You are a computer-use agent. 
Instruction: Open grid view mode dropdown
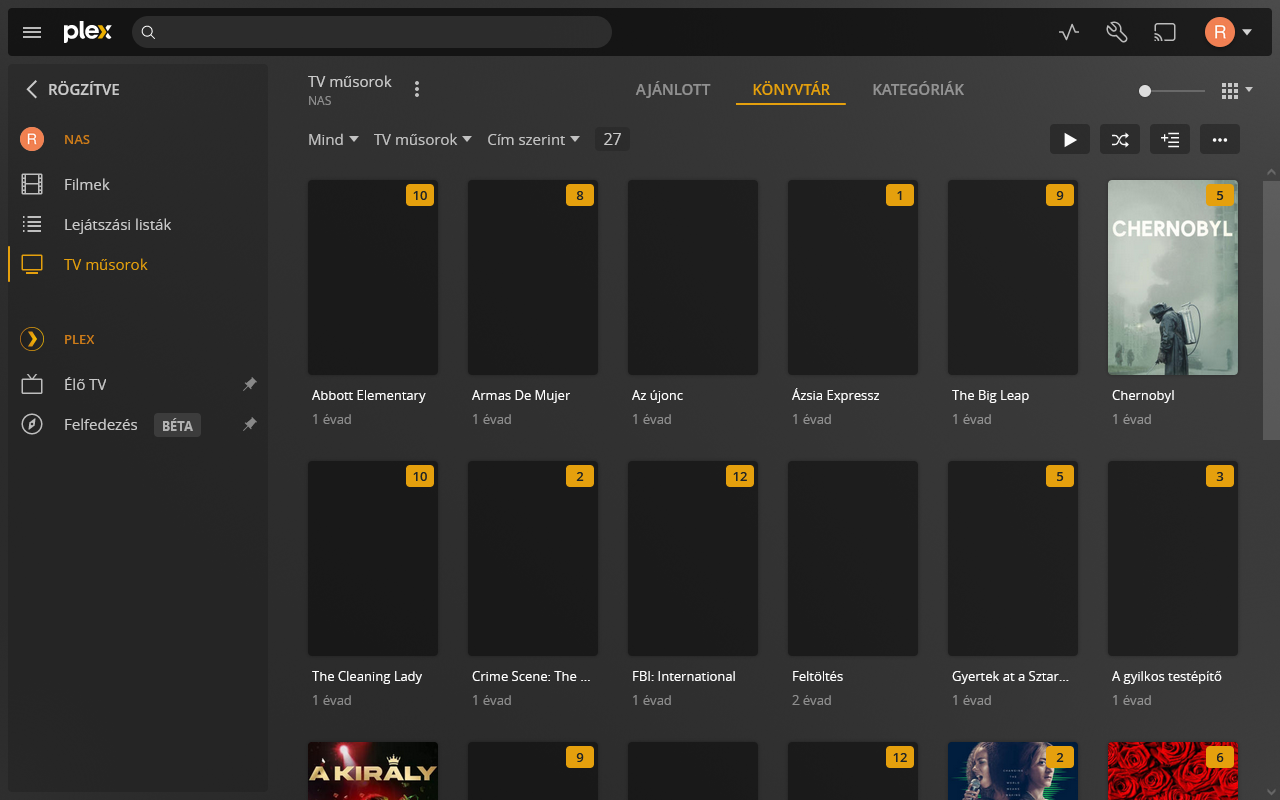point(1237,90)
